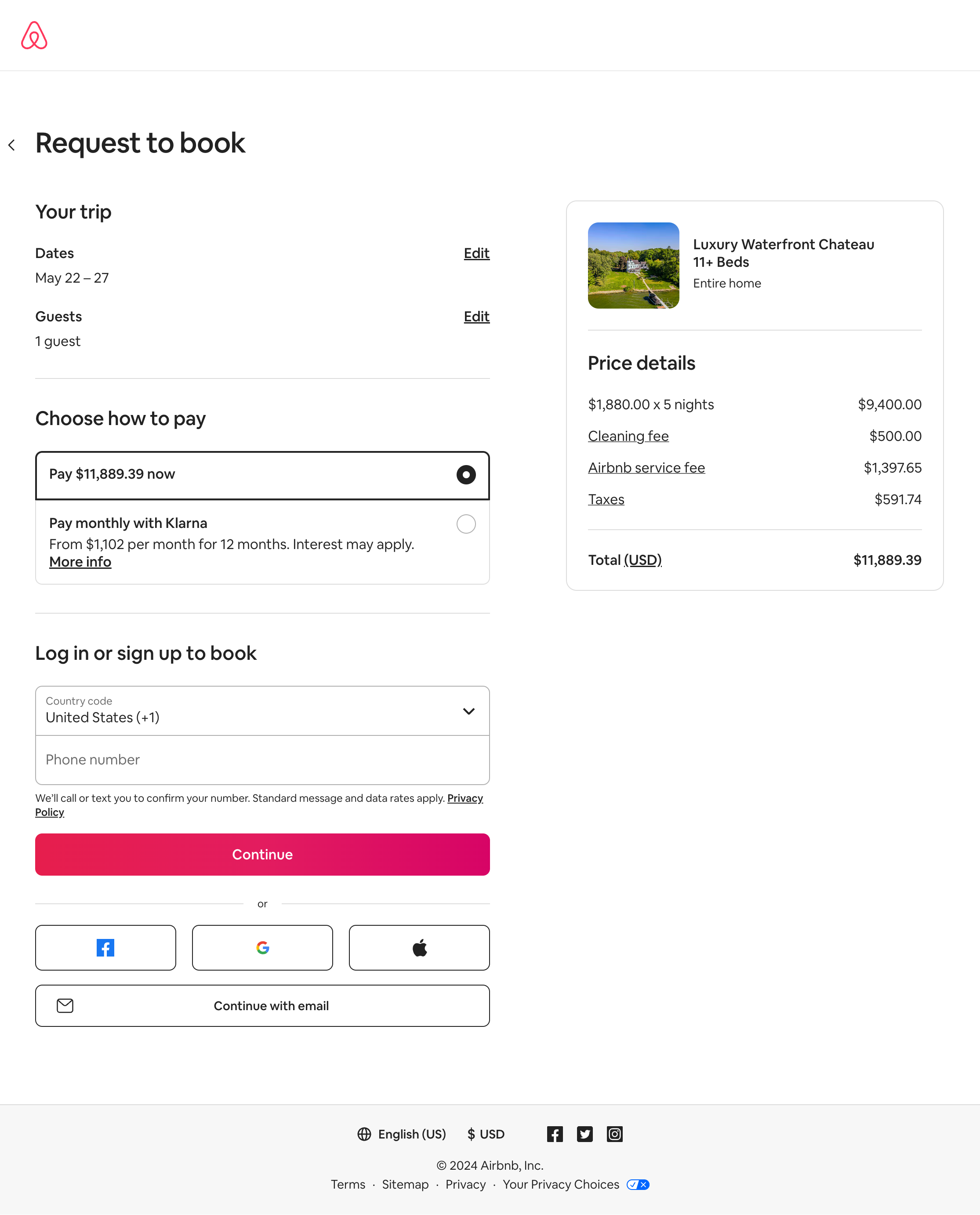Open Airbnb's Facebook page in footer
This screenshot has height=1215, width=980.
coord(555,1134)
